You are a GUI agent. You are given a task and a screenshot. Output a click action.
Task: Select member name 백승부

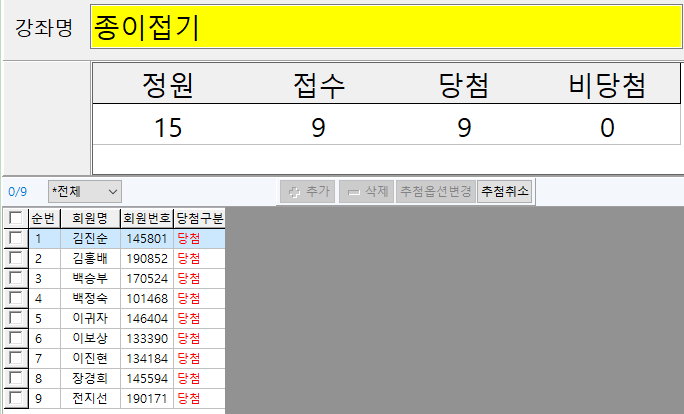tap(90, 278)
